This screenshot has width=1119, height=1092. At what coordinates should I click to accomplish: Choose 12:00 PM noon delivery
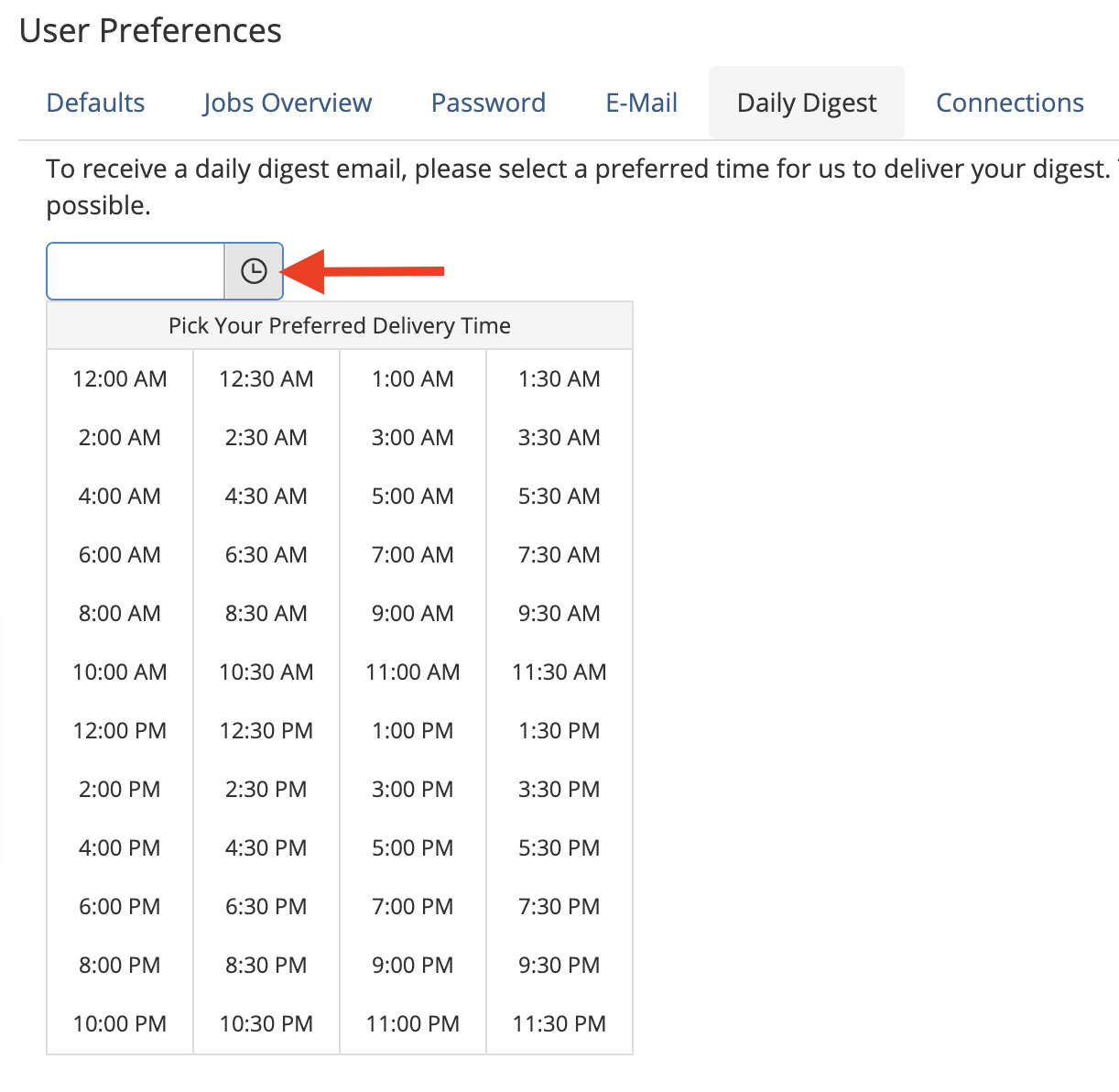point(119,730)
